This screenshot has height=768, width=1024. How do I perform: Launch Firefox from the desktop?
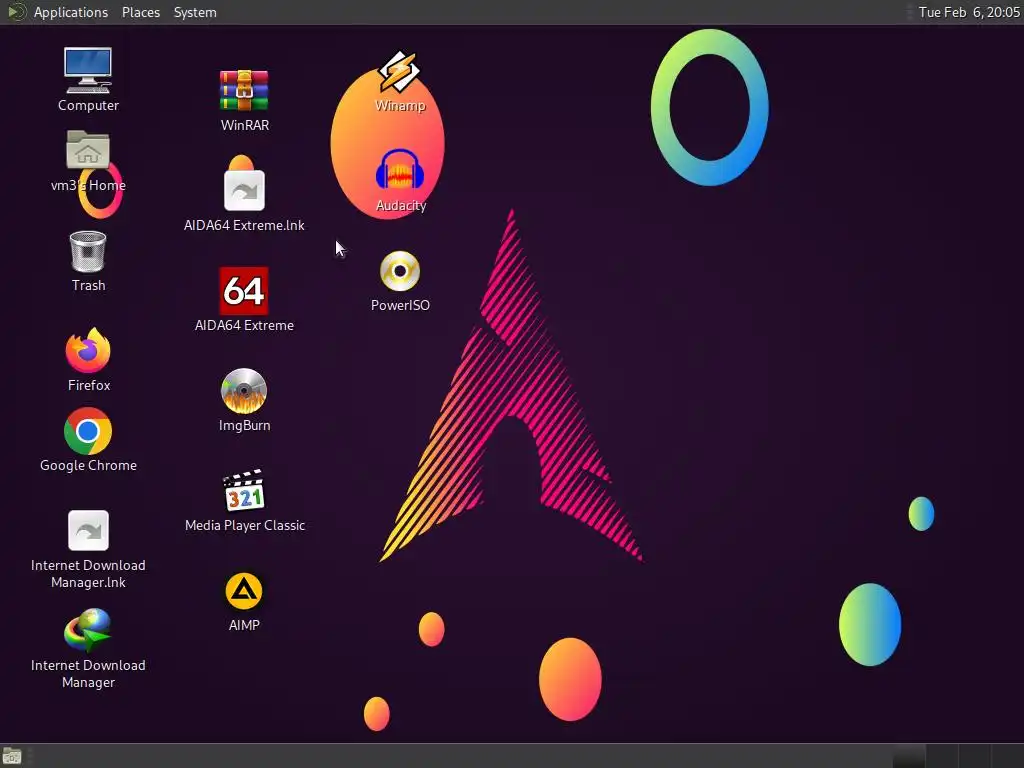[88, 350]
